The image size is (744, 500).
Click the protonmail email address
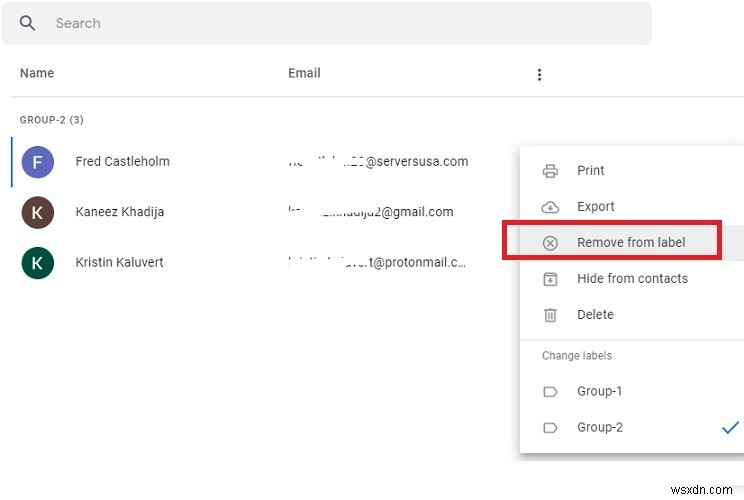pyautogui.click(x=377, y=262)
